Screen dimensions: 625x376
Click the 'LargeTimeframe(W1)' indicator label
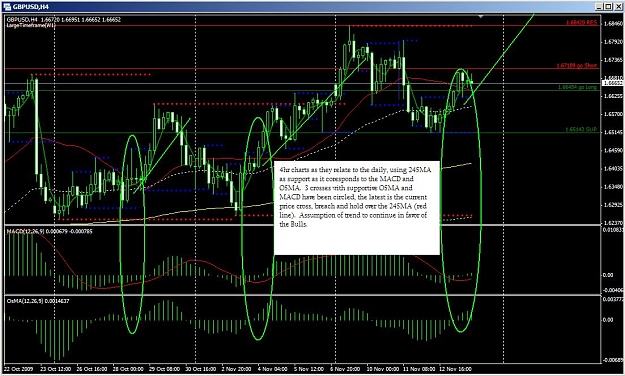pyautogui.click(x=31, y=25)
